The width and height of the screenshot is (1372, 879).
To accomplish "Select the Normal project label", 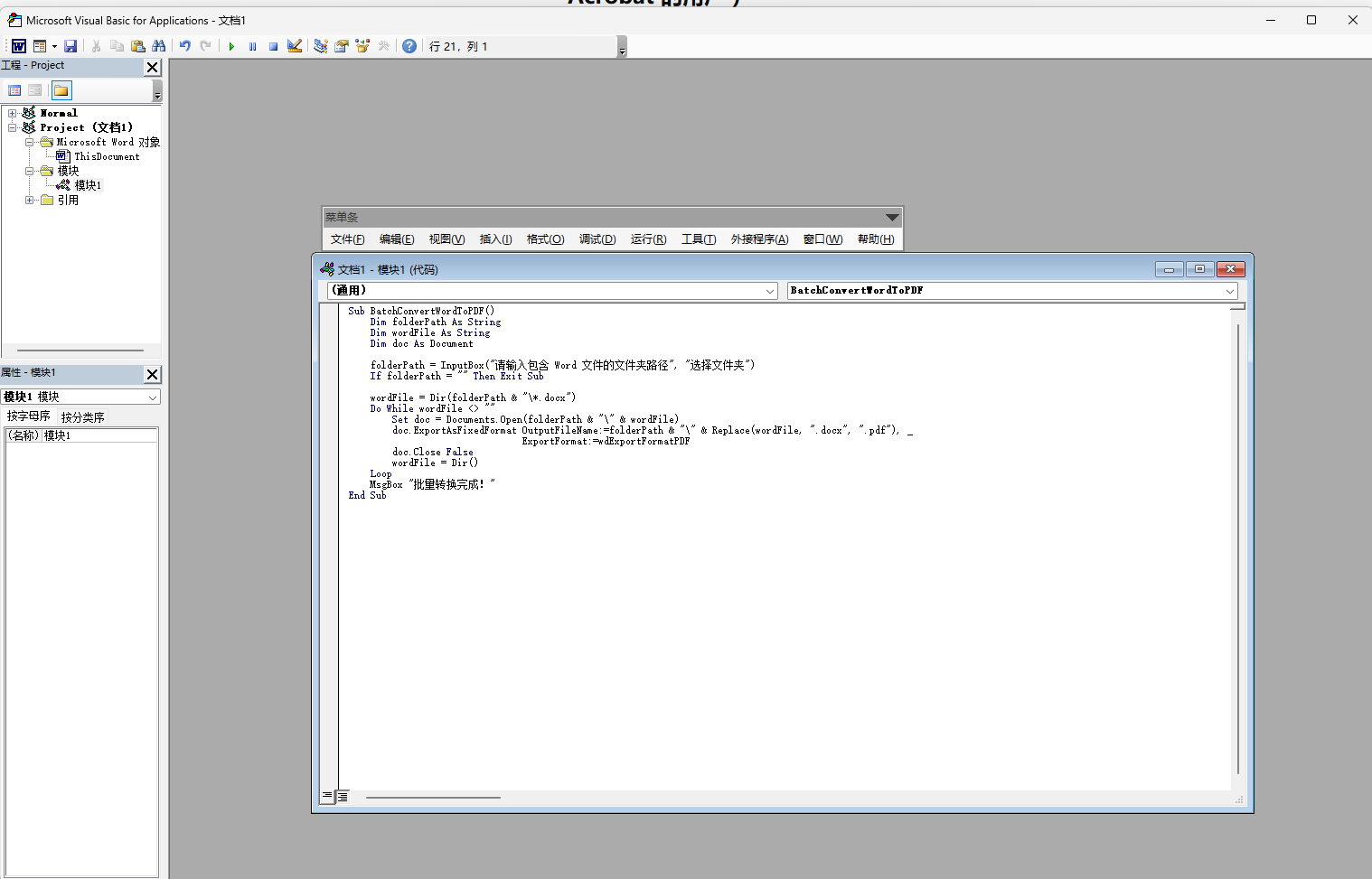I will click(59, 113).
